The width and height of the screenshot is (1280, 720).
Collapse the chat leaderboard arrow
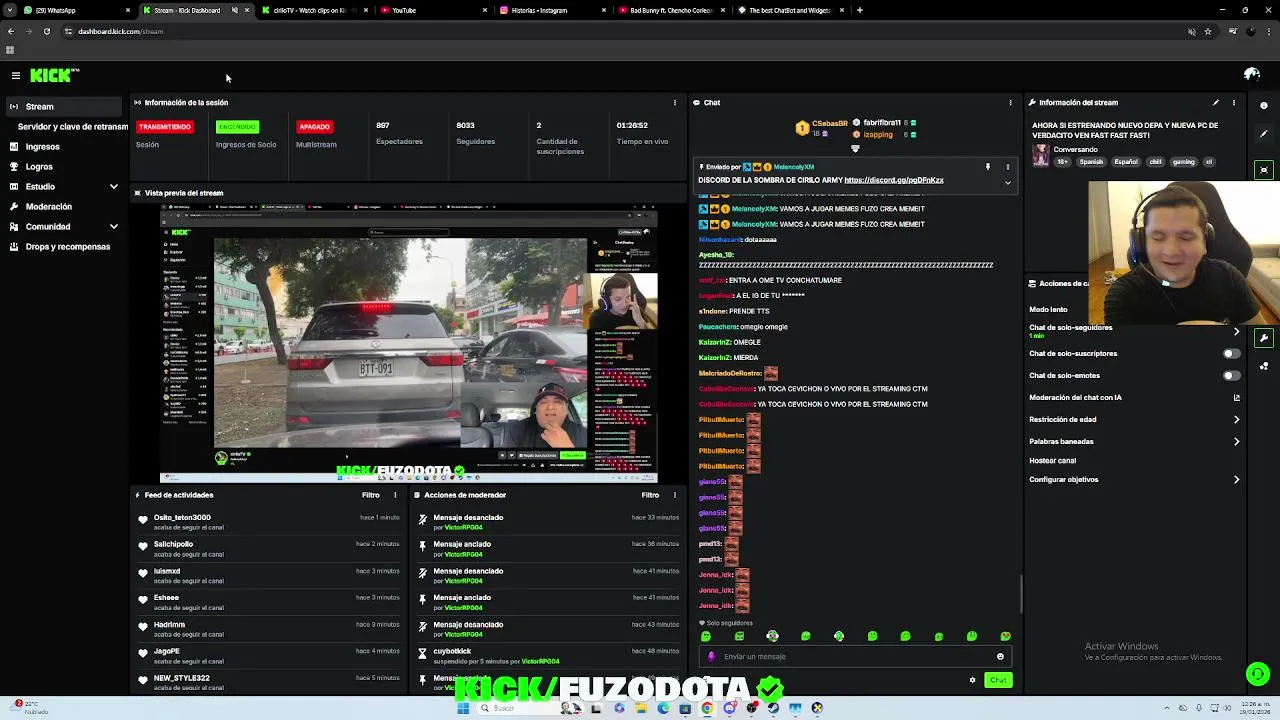855,149
